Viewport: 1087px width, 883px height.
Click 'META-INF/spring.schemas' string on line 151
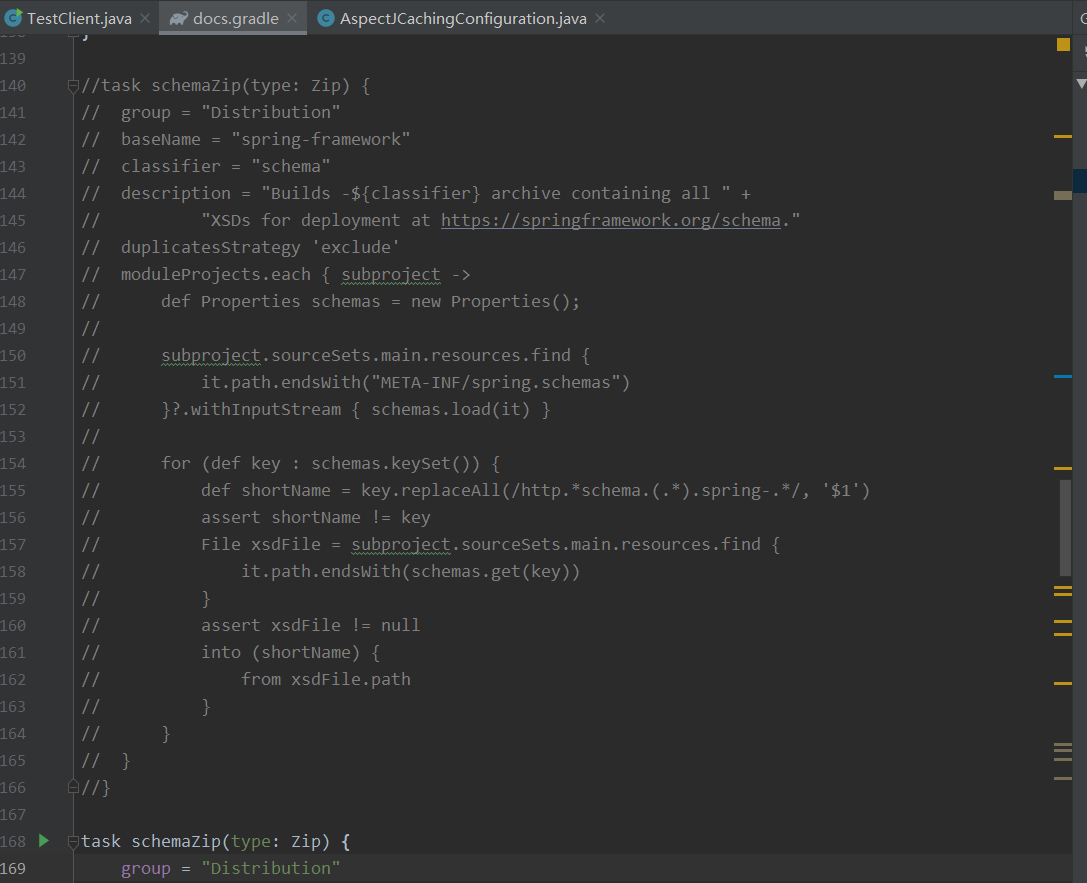495,383
